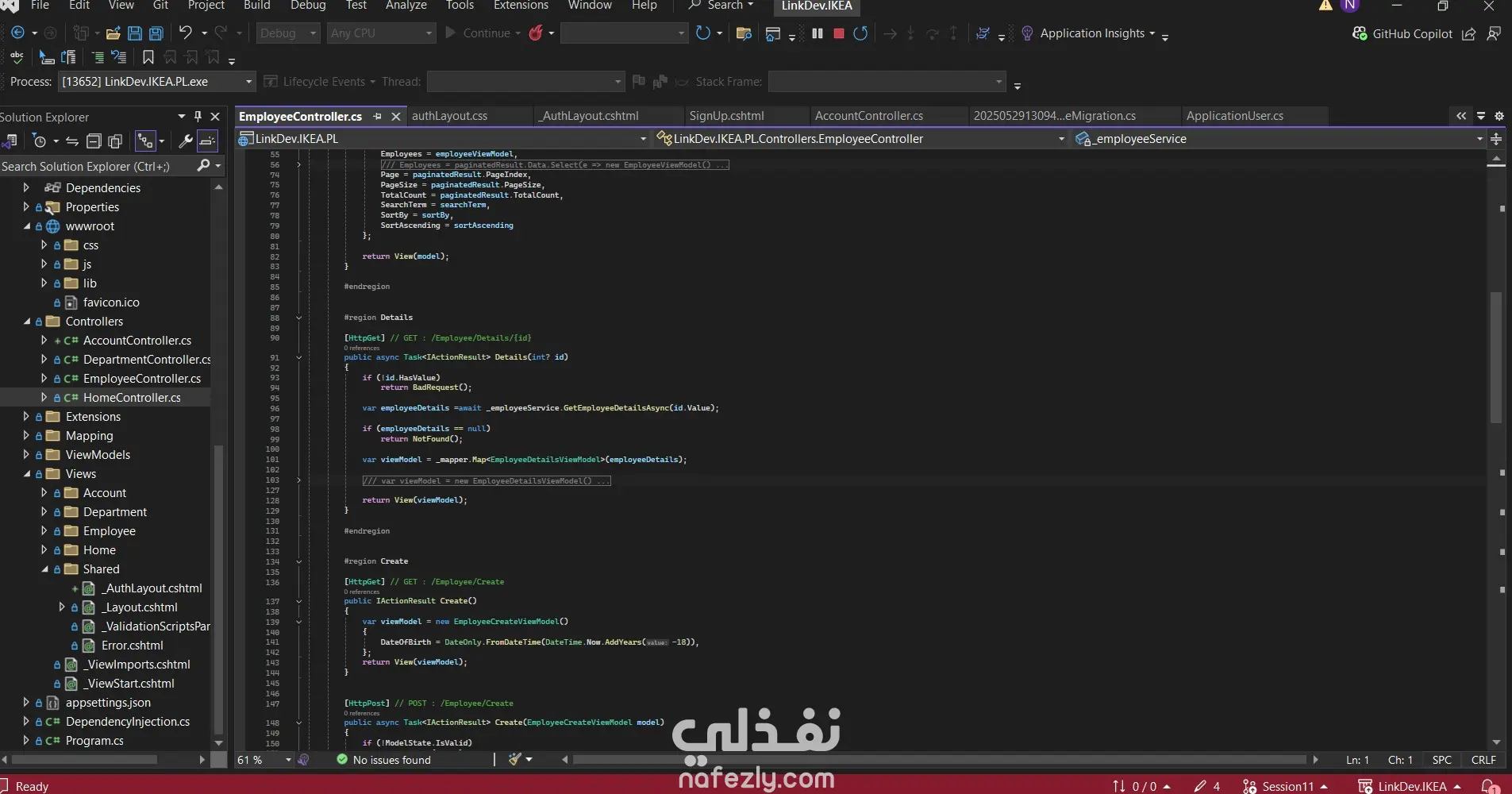
Task: Select appsettings.json in Solution Explorer
Action: 108,702
